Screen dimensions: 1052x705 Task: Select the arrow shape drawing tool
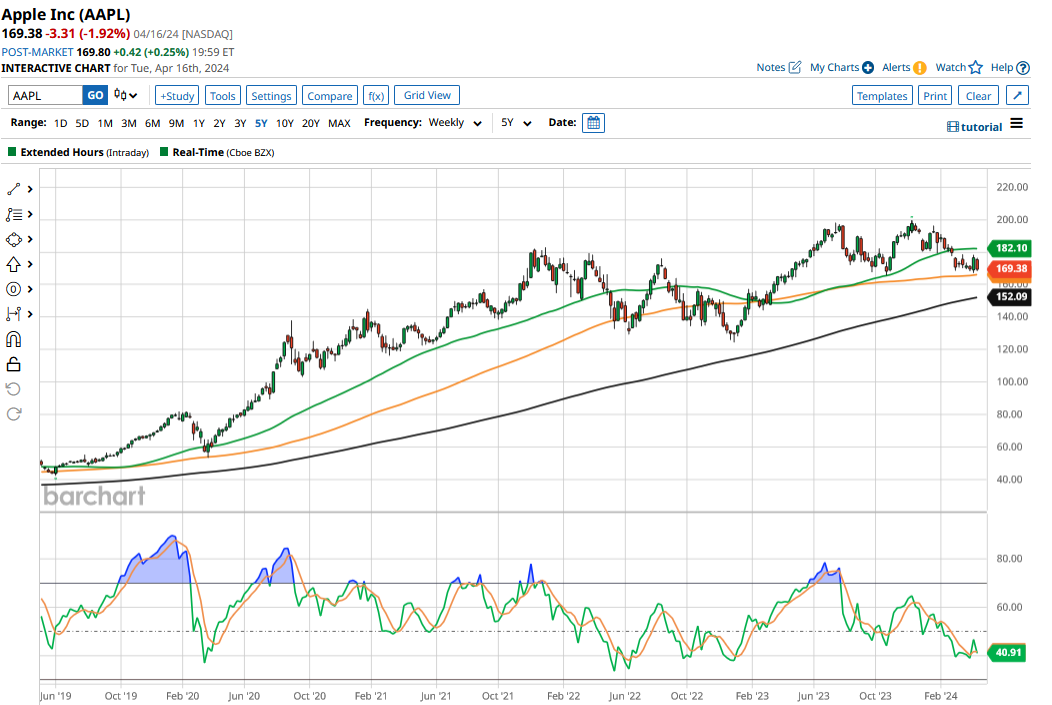pyautogui.click(x=14, y=264)
